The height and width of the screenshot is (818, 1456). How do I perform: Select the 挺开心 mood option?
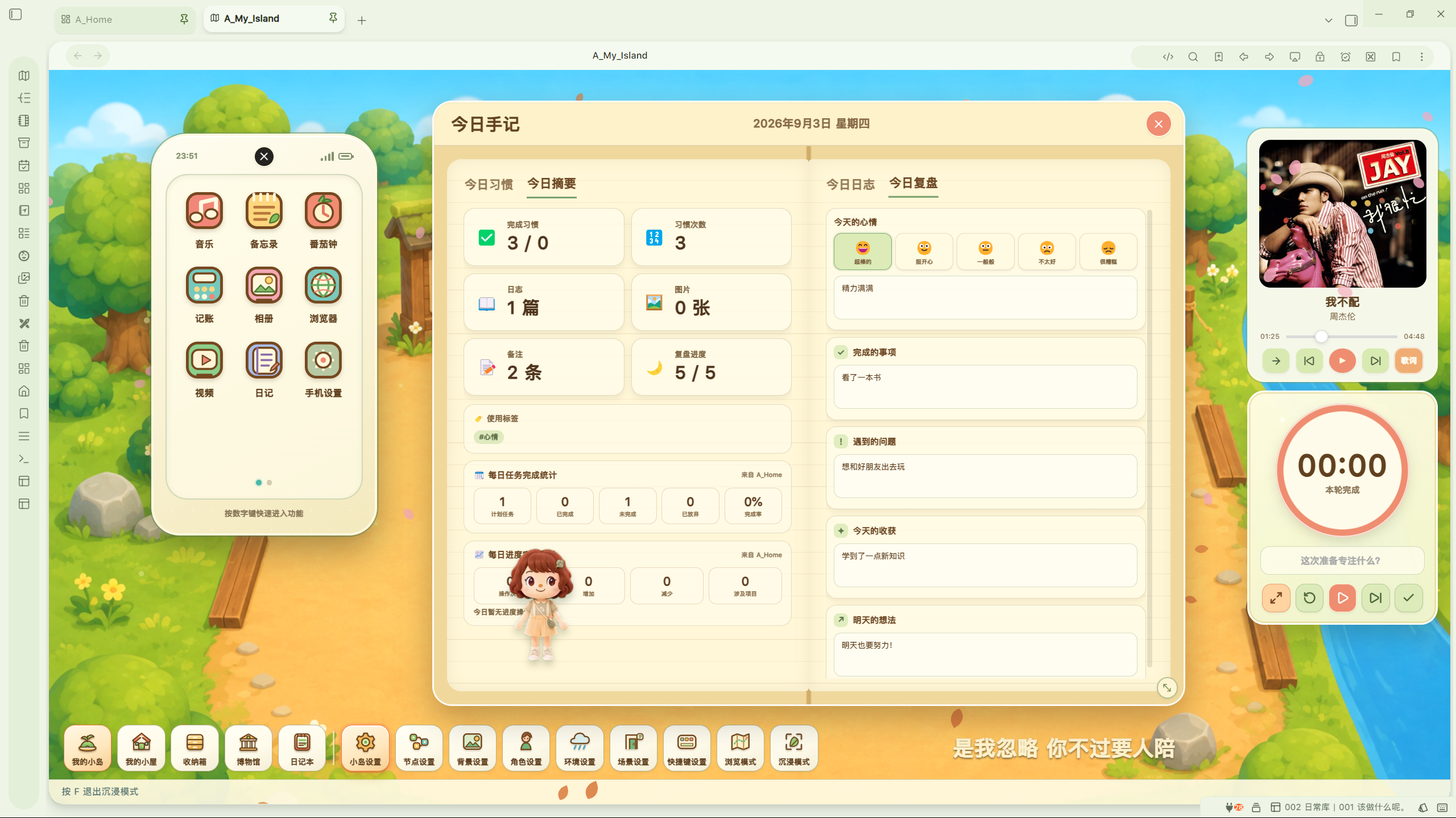click(924, 252)
